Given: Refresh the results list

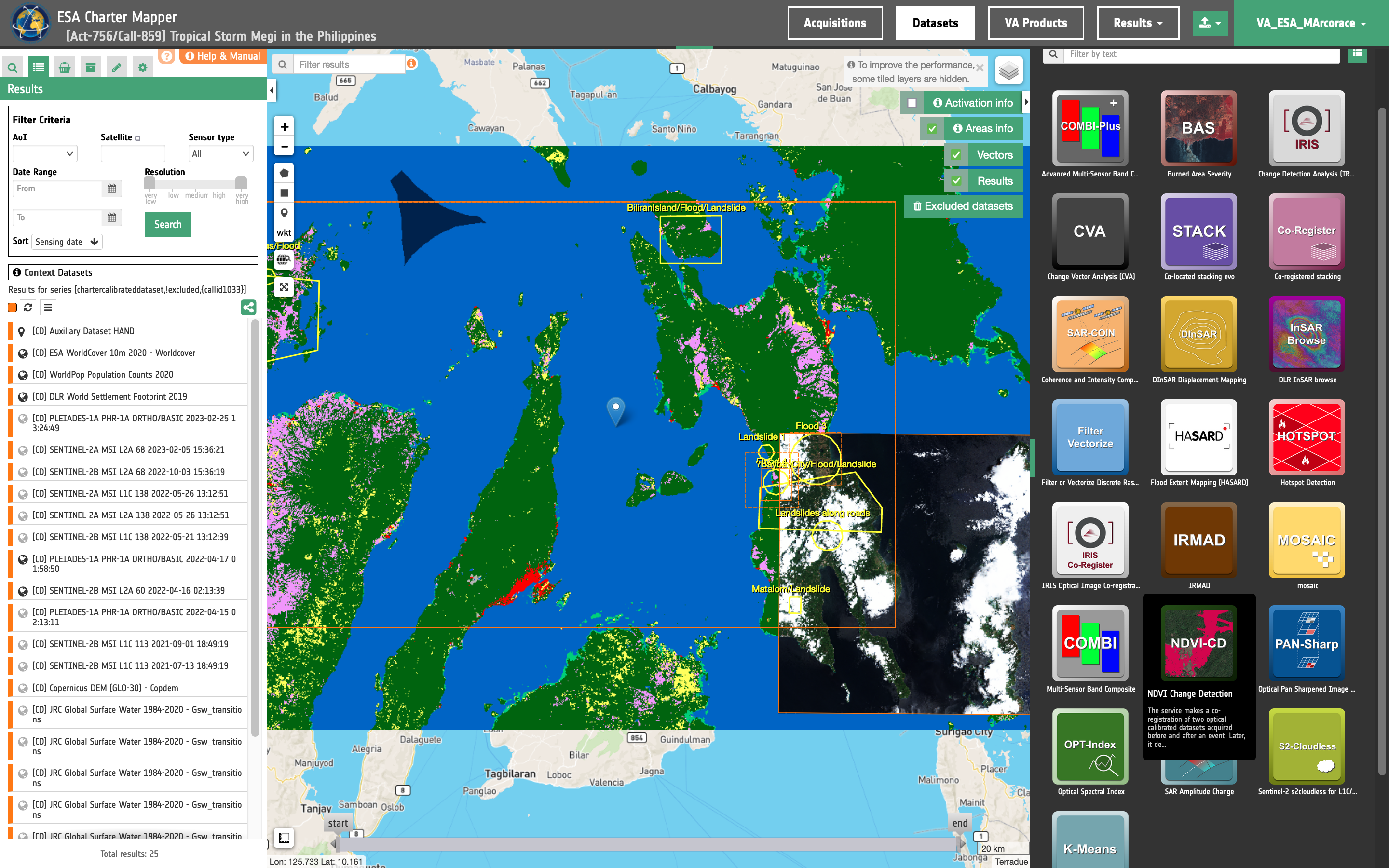Looking at the screenshot, I should point(28,308).
